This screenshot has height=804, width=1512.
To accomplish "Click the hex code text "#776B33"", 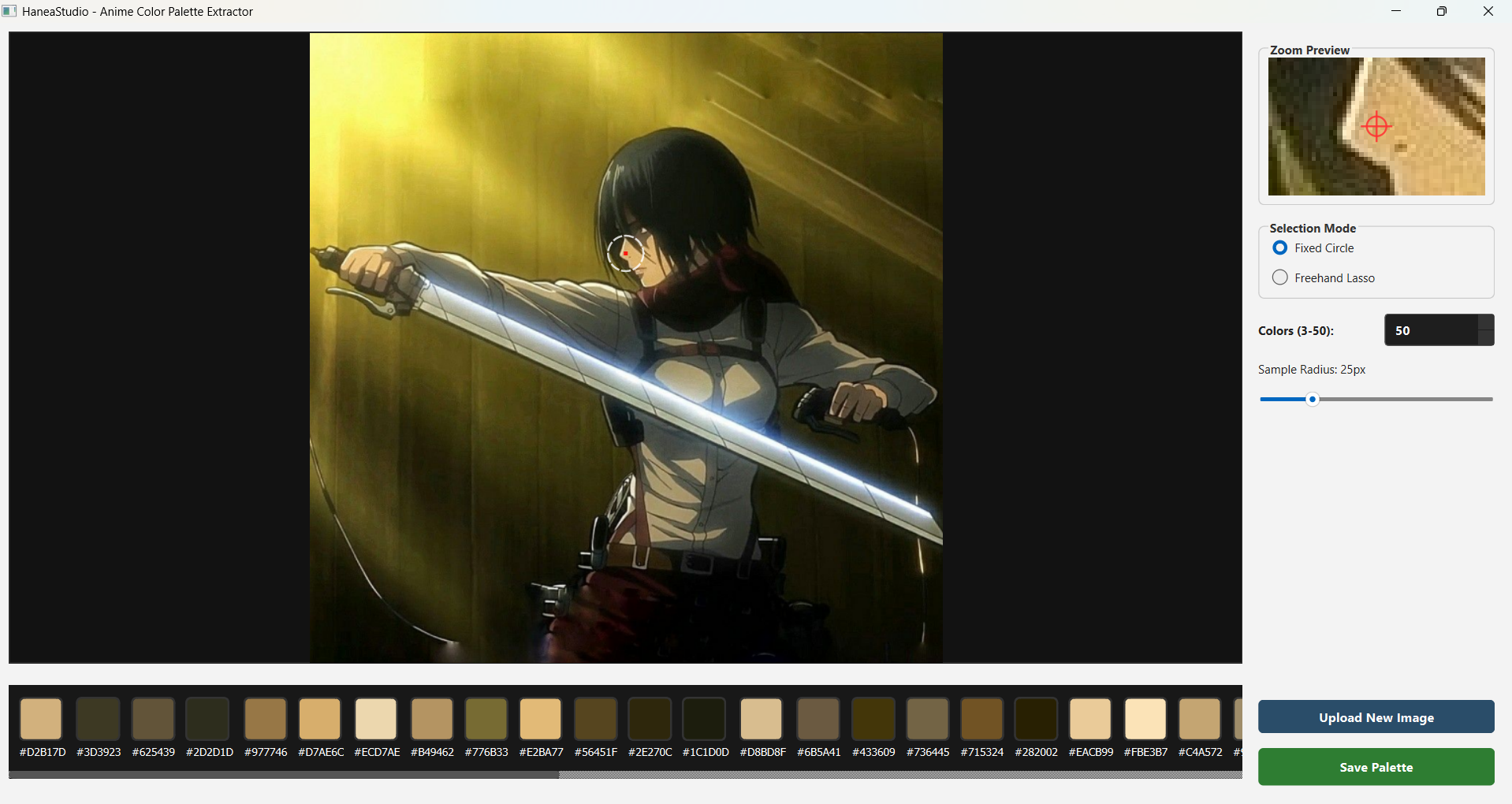I will (486, 752).
